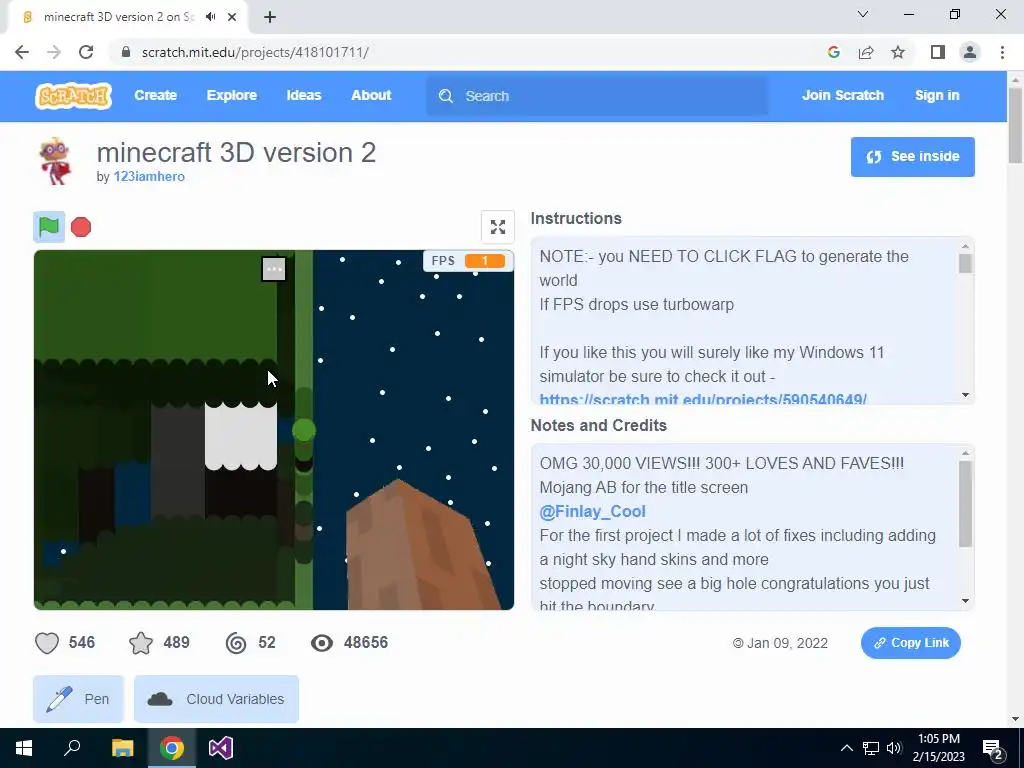
Task: Open network status tray icon
Action: [871, 748]
